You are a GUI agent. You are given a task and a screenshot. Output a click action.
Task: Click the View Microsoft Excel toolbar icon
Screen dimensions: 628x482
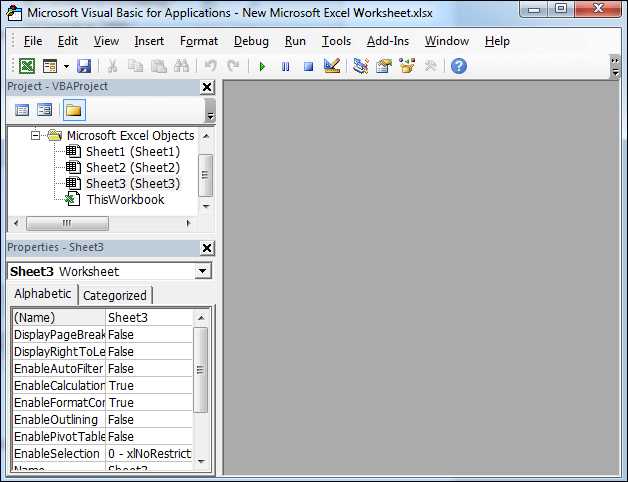point(27,66)
